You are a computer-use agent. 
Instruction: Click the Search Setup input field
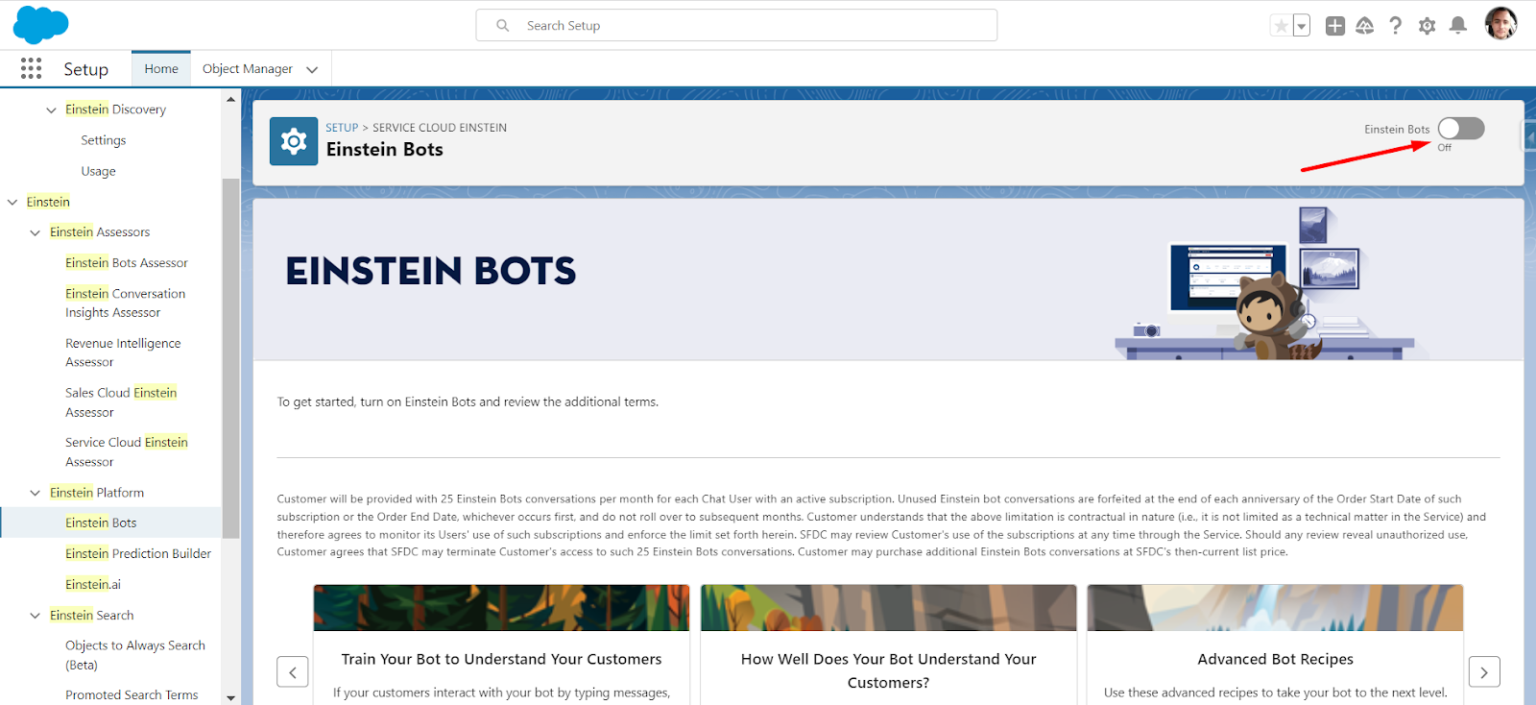[x=736, y=26]
